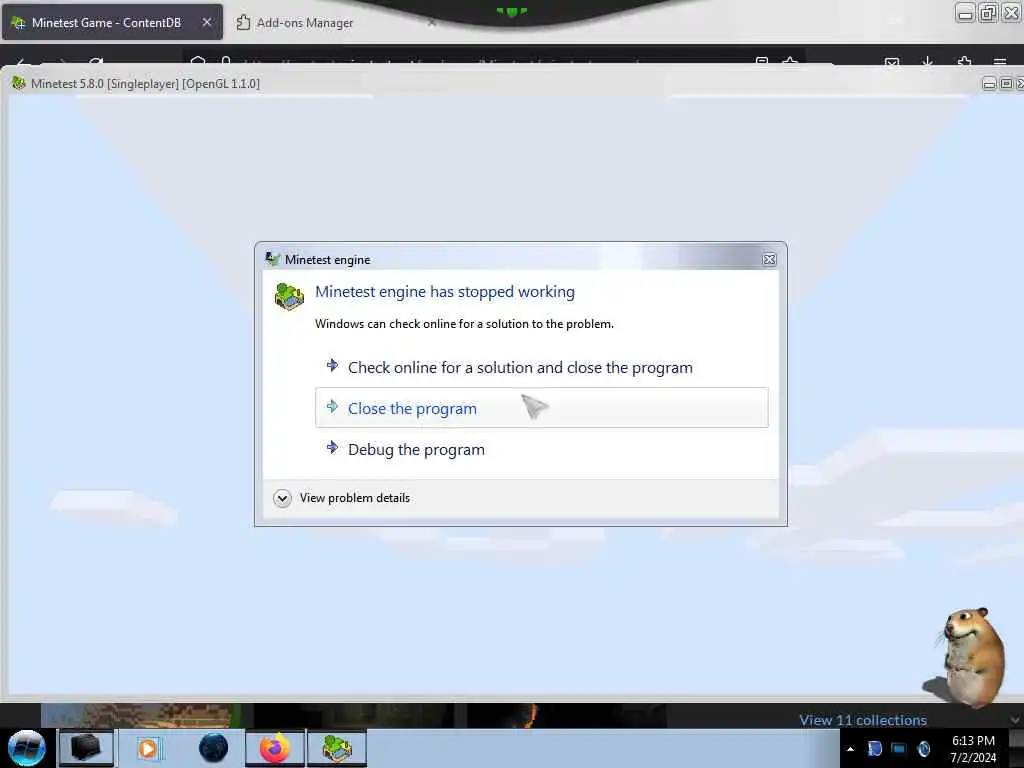Click the Minetest window title bar icon
The width and height of the screenshot is (1024, 768).
click(18, 83)
